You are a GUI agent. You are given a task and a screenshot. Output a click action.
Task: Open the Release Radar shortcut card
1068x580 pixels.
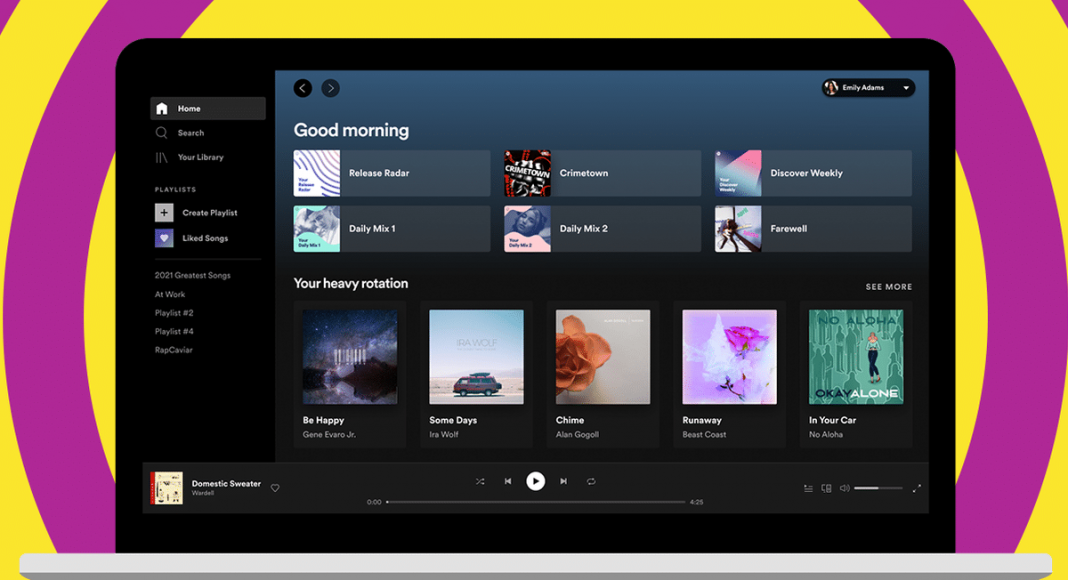(x=392, y=174)
